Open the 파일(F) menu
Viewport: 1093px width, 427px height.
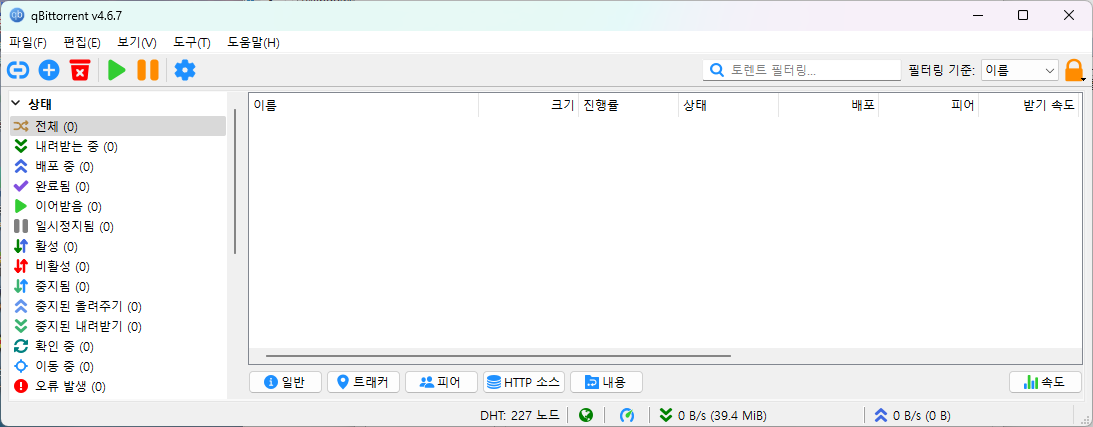click(x=28, y=42)
